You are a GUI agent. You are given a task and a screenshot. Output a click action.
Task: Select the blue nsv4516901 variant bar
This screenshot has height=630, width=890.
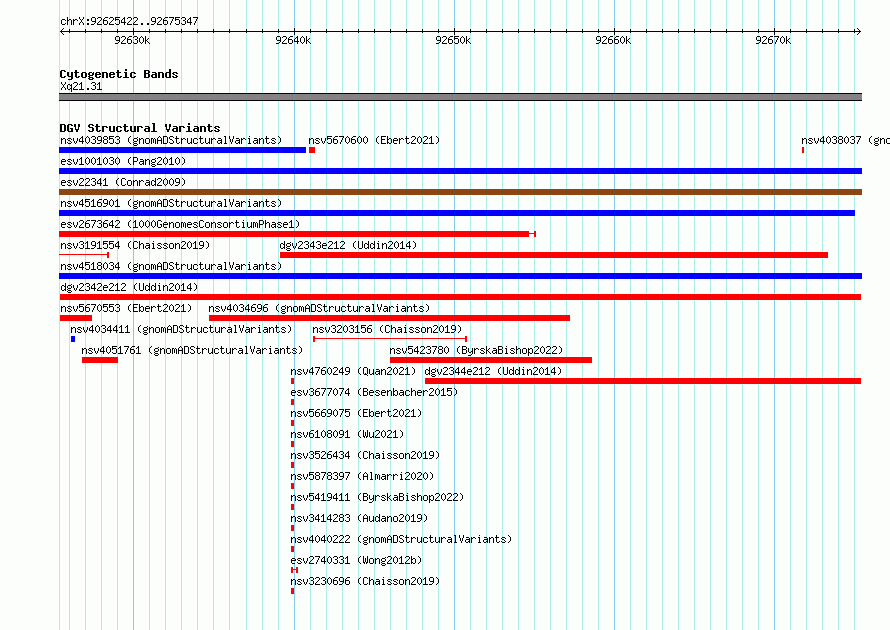[457, 213]
